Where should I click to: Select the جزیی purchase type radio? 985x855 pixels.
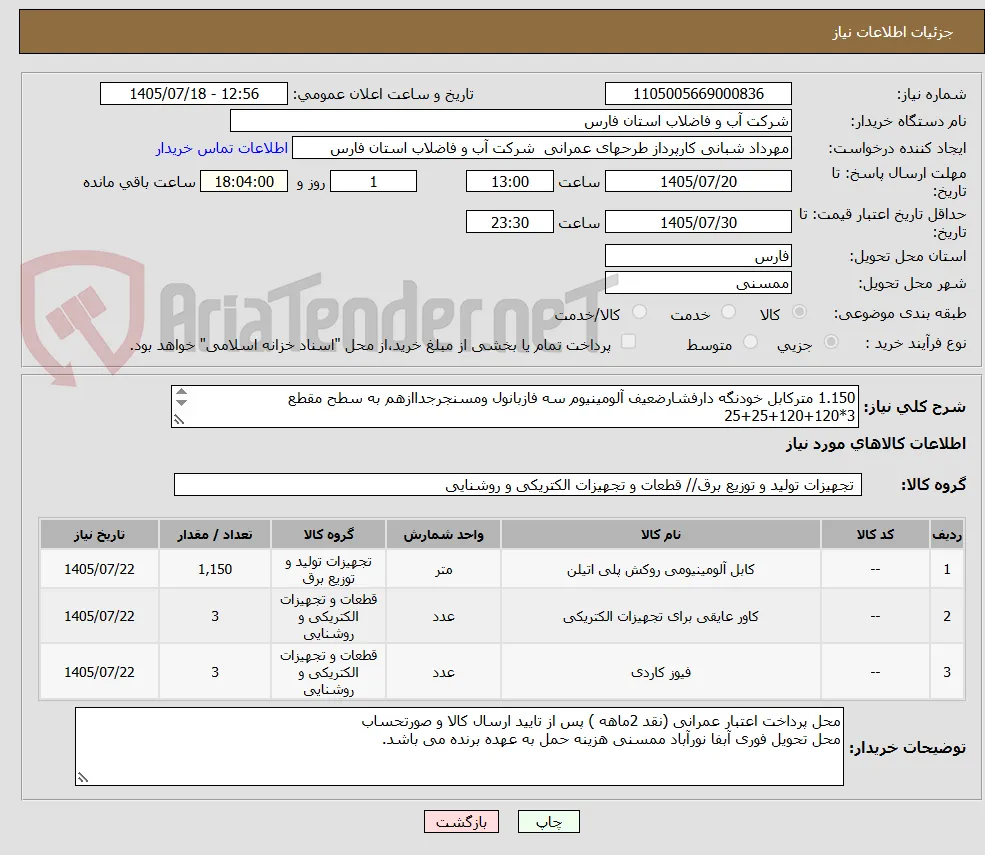pyautogui.click(x=830, y=342)
